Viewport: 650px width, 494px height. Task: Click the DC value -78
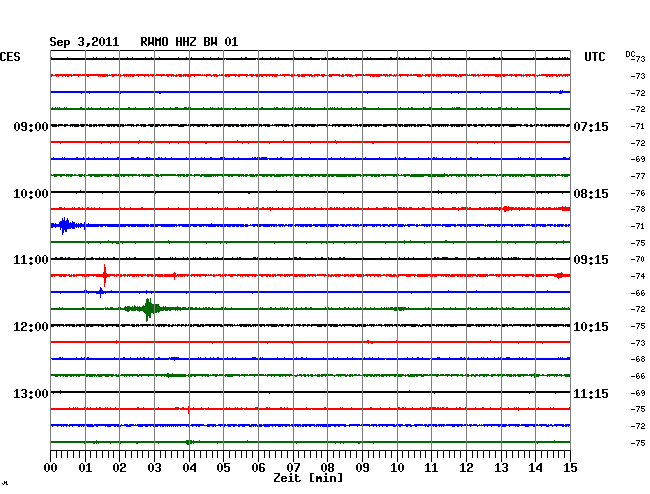click(638, 209)
